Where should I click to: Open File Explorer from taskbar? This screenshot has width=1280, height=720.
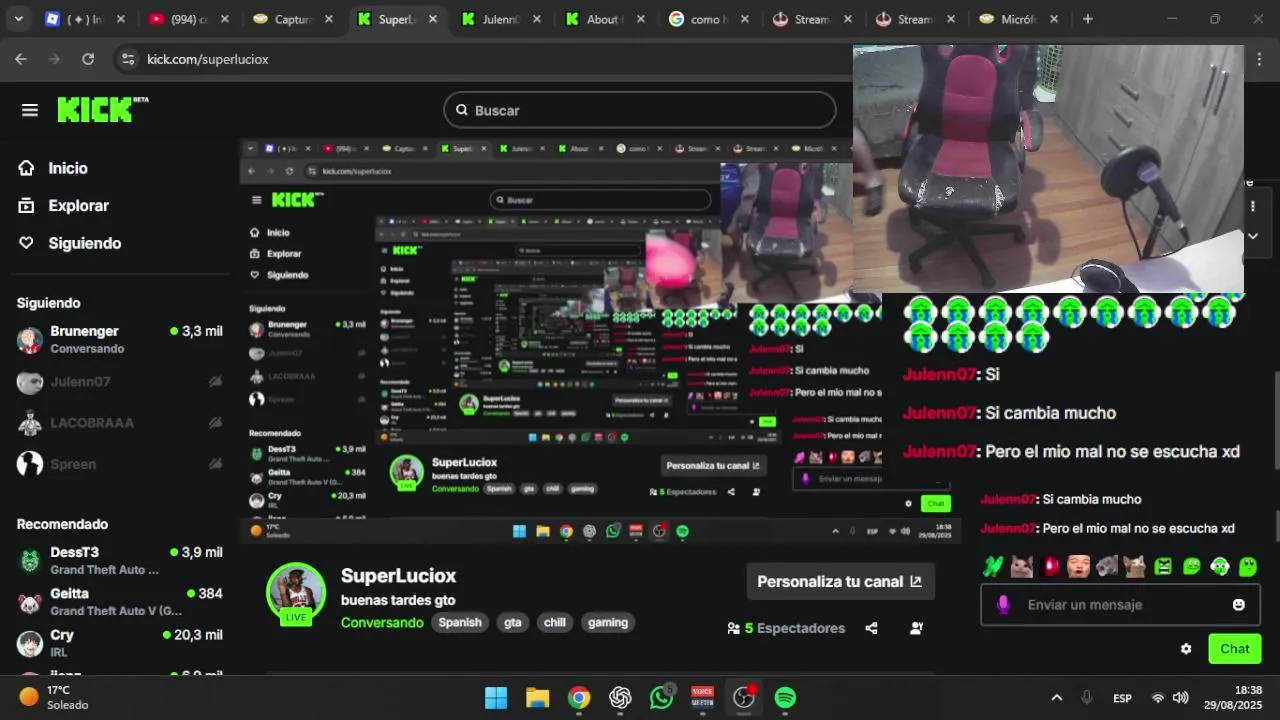537,698
